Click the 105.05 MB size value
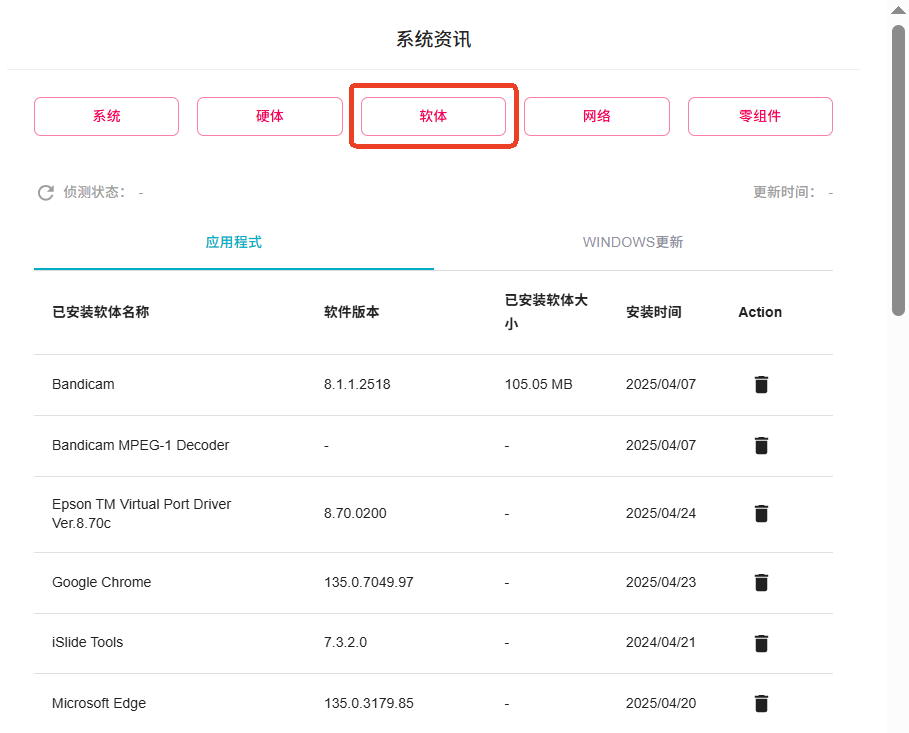Screen dimensions: 909x733 click(x=539, y=384)
